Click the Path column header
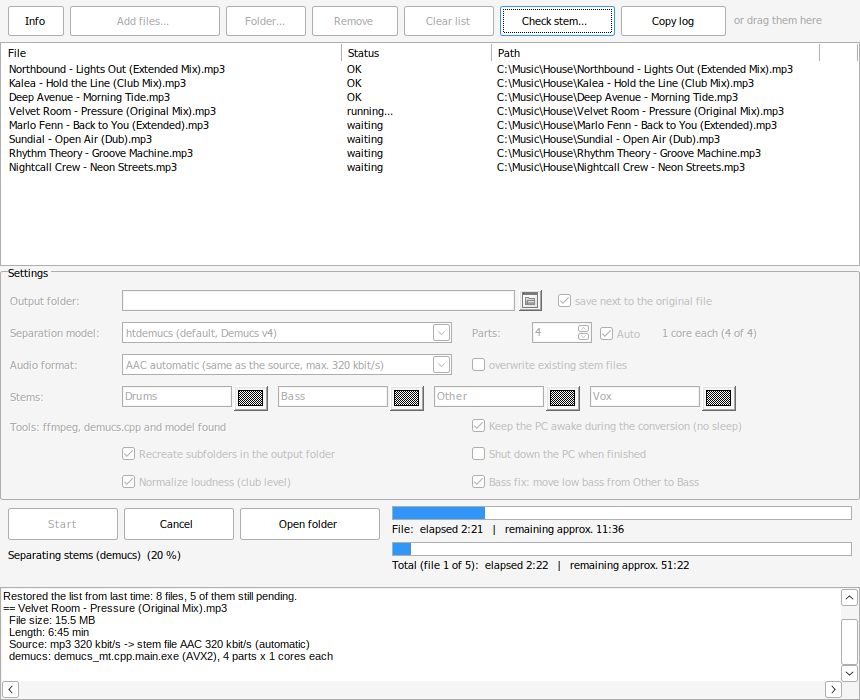This screenshot has width=860, height=700. point(656,53)
